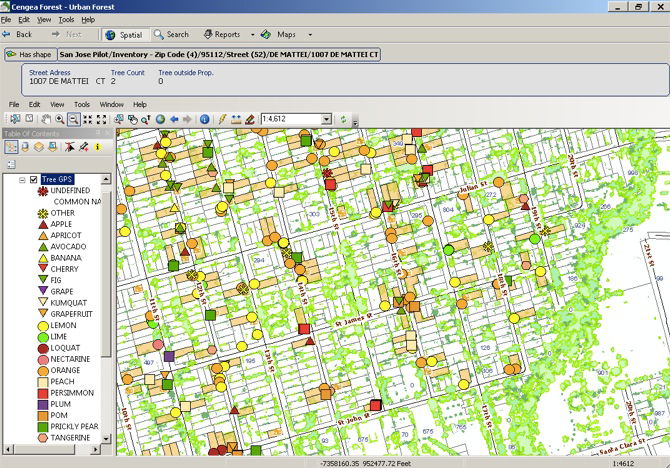The image size is (670, 468).
Task: Click the red PERSIMMON legend swatch
Action: (x=42, y=393)
